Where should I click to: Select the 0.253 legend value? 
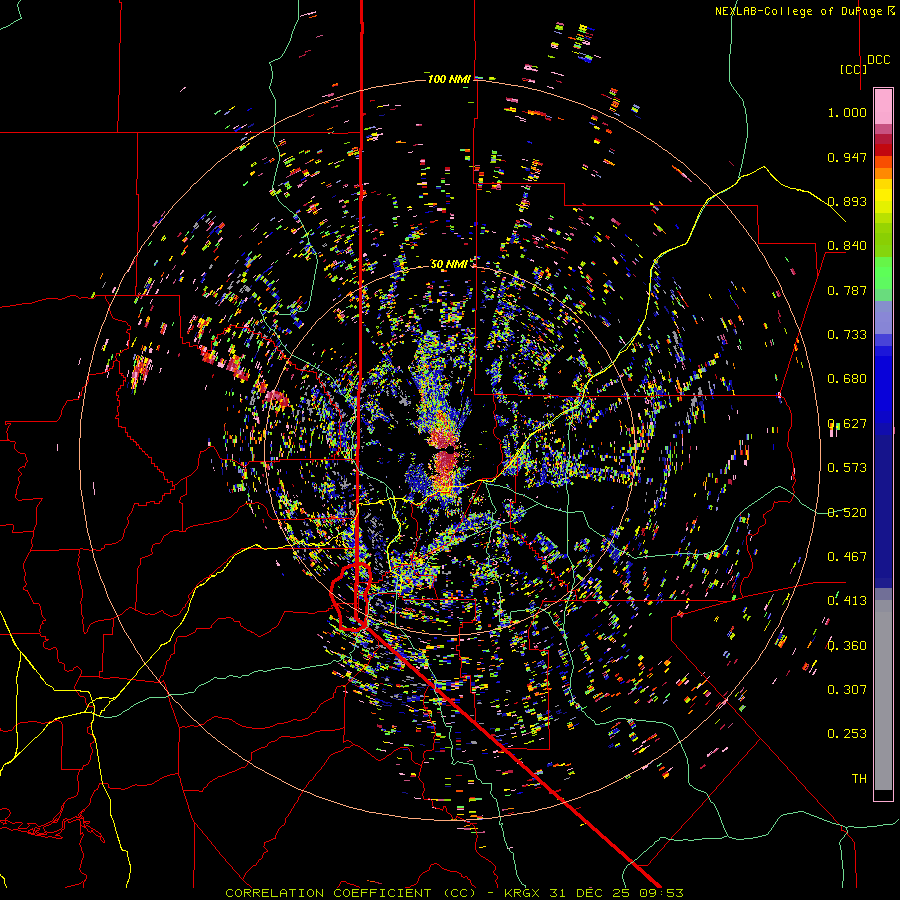click(x=847, y=734)
